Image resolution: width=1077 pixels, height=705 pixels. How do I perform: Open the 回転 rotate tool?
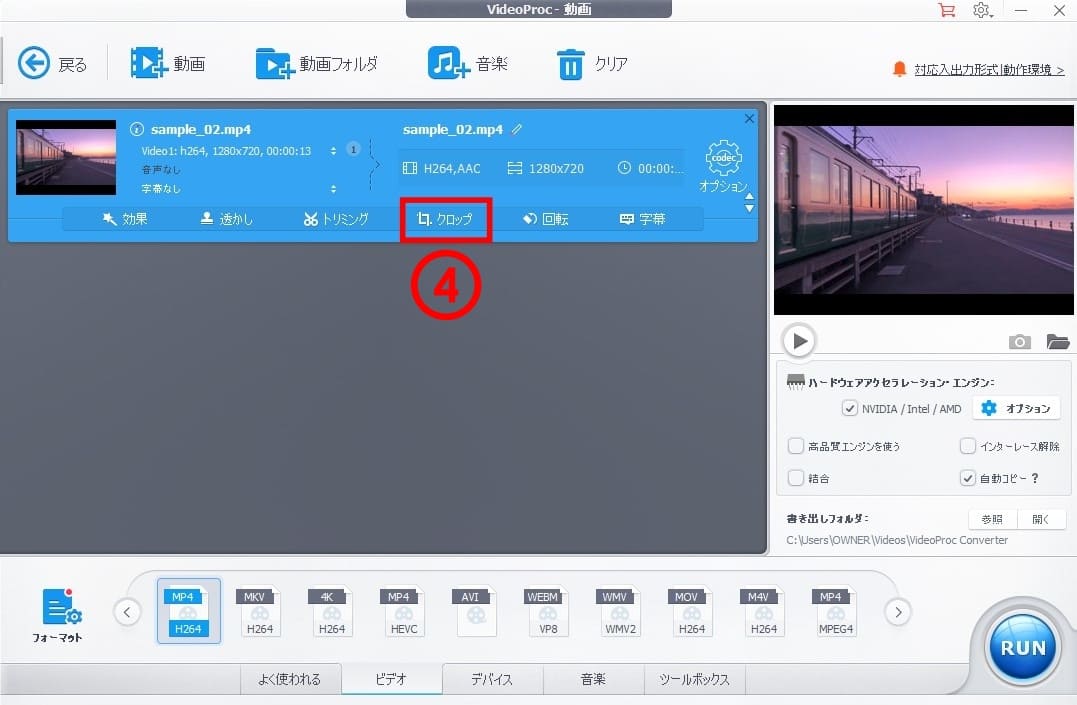point(546,219)
